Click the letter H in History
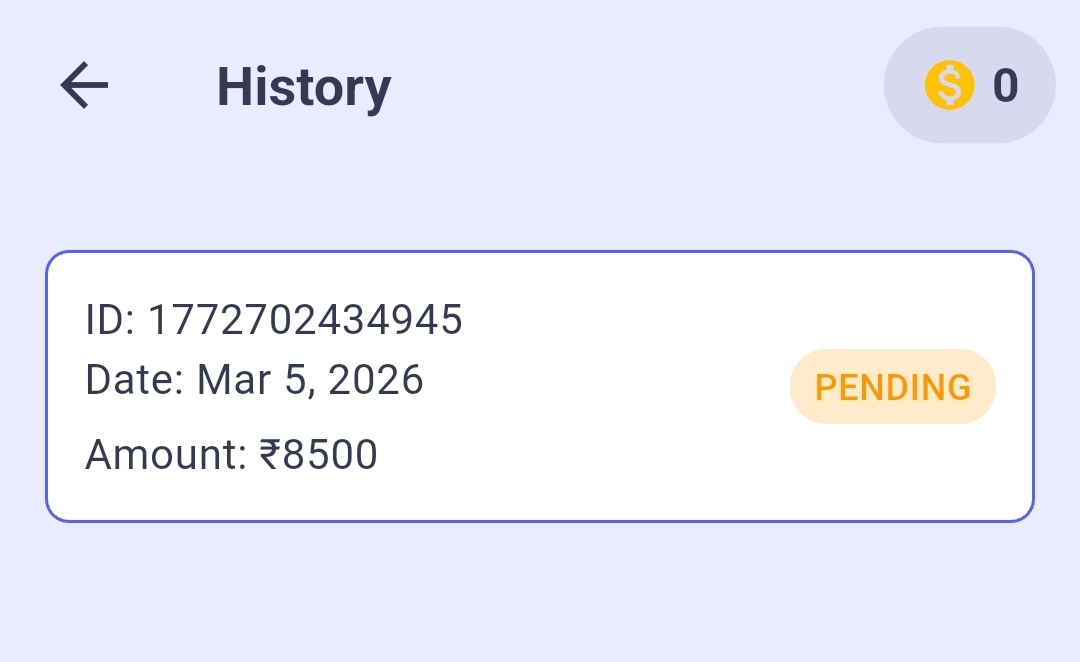Viewport: 1080px width, 662px height. coord(234,87)
